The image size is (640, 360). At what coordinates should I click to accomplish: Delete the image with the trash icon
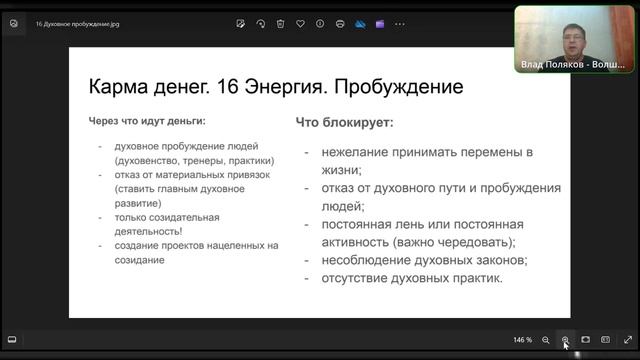click(280, 24)
